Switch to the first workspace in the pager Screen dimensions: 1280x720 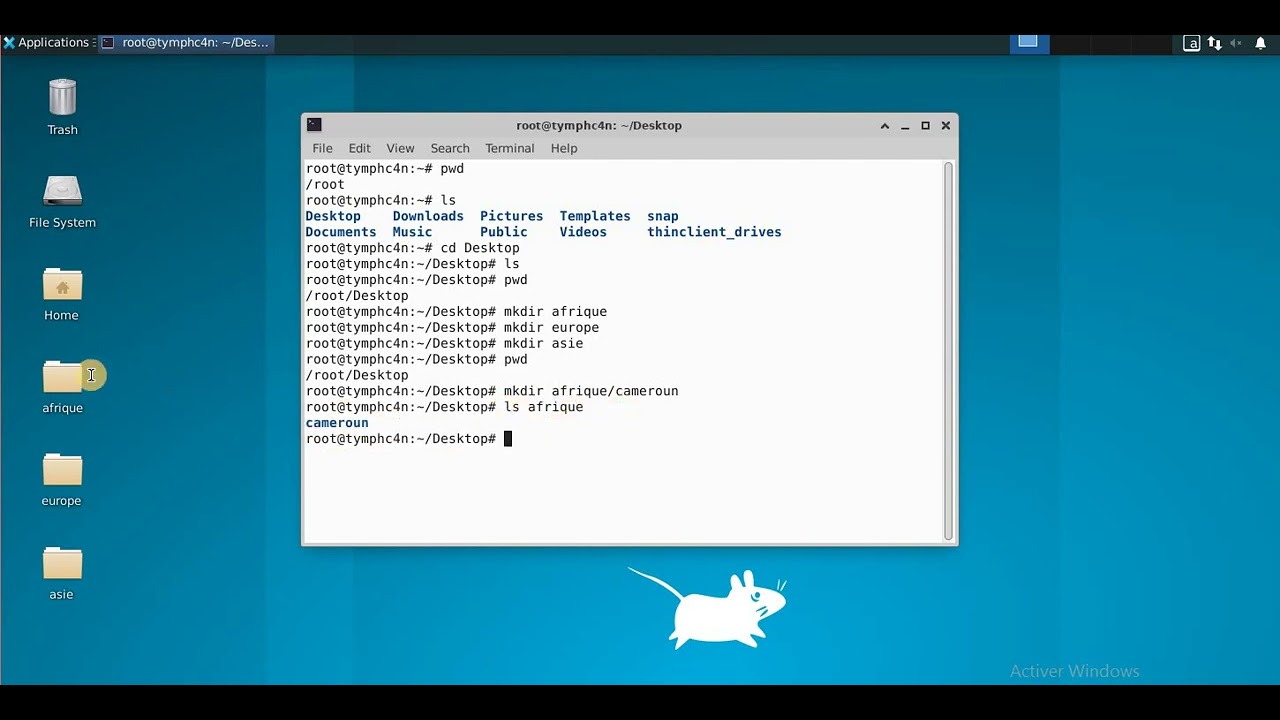pyautogui.click(x=1027, y=42)
